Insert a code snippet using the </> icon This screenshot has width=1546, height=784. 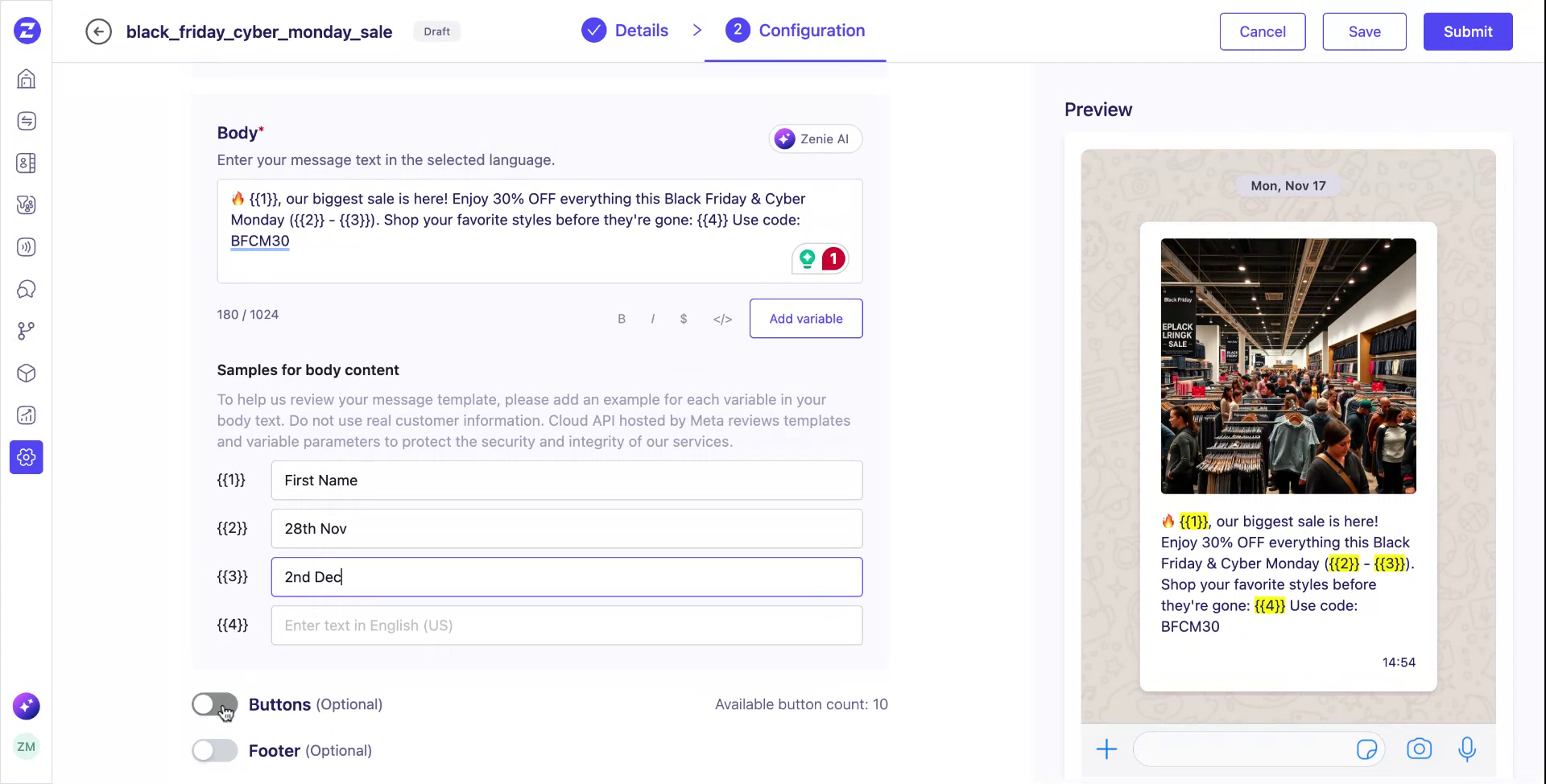[722, 319]
